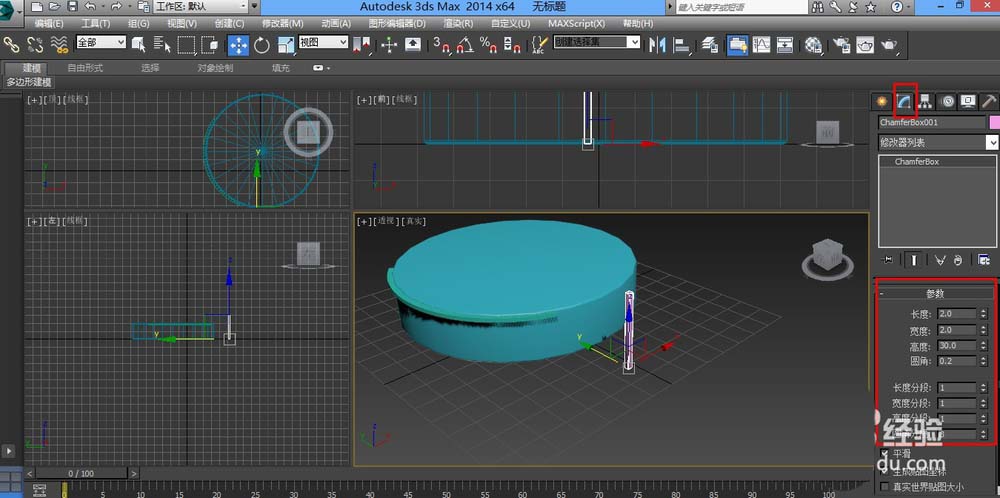Open the named selection set dropdown
This screenshot has width=1000, height=498.
tap(597, 43)
